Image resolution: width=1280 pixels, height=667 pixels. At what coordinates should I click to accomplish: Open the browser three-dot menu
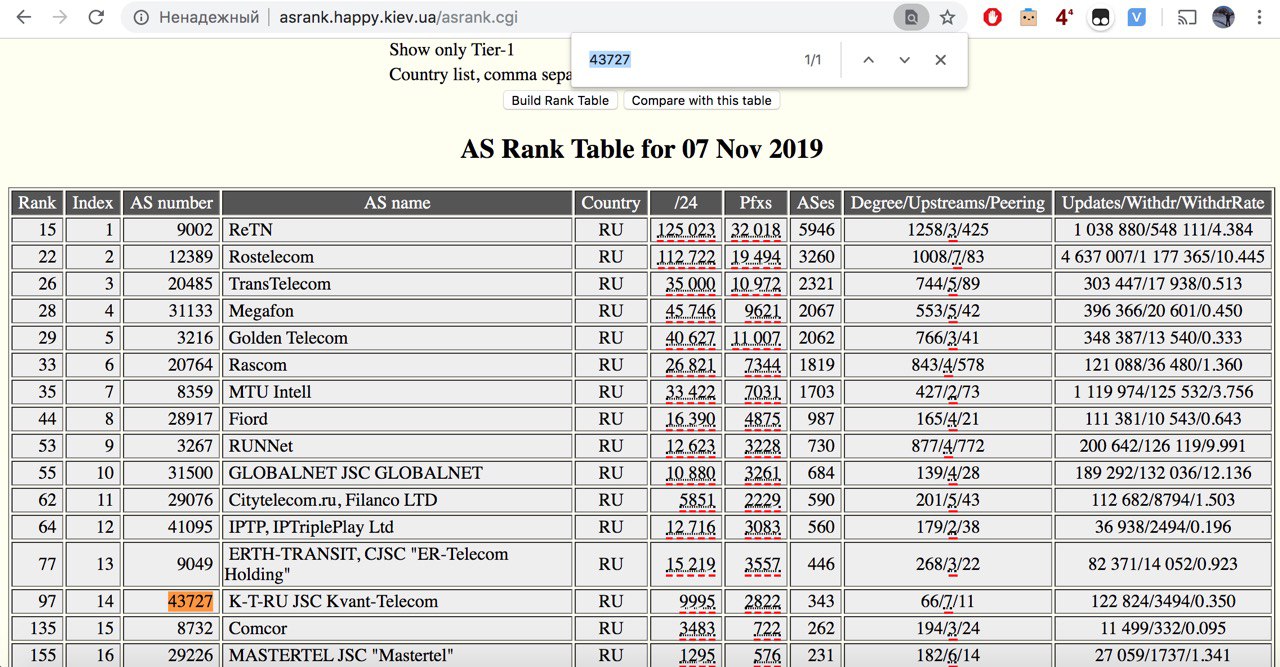(x=1259, y=17)
